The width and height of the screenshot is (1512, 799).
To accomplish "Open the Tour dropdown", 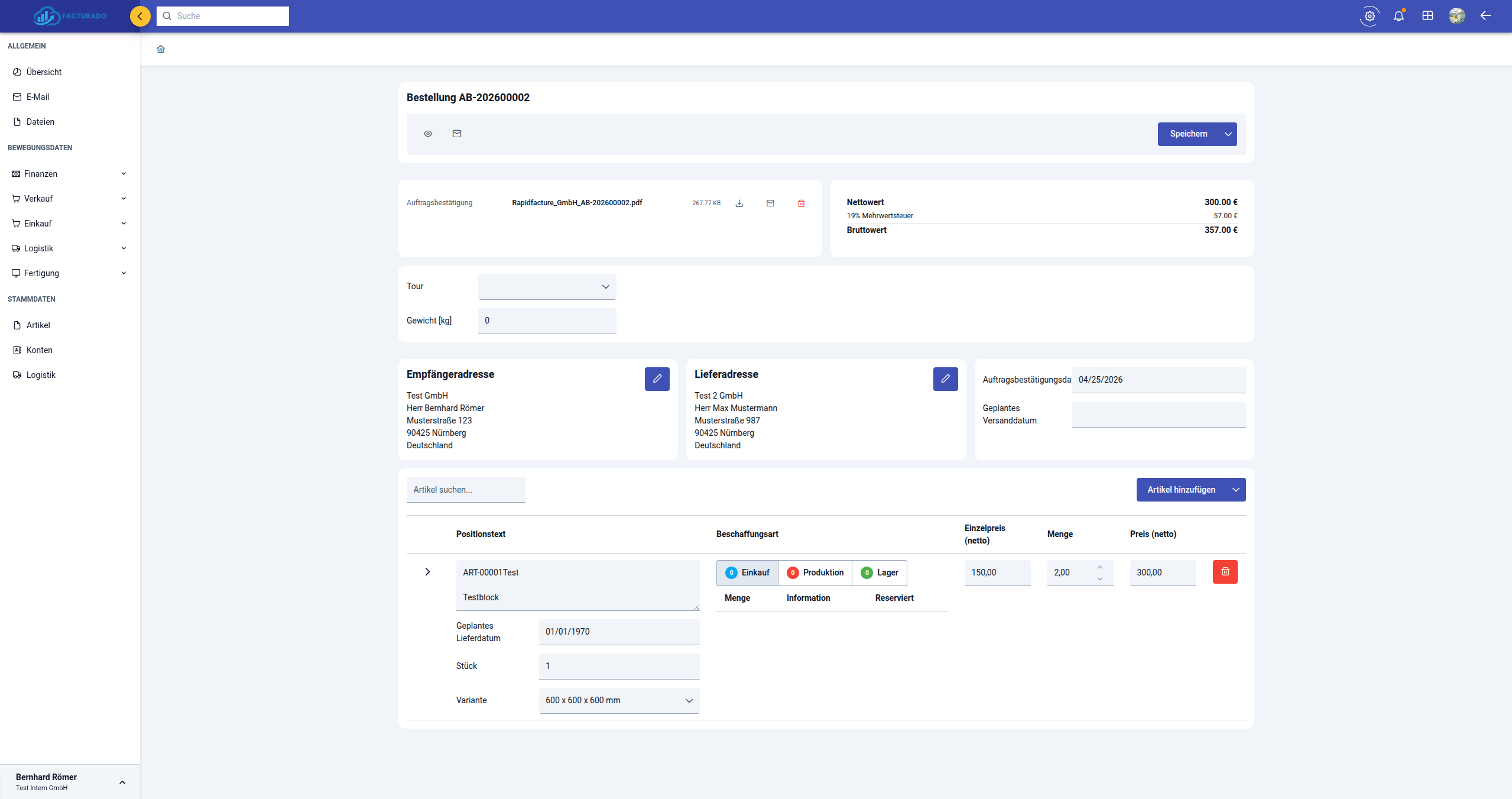I will pyautogui.click(x=547, y=287).
